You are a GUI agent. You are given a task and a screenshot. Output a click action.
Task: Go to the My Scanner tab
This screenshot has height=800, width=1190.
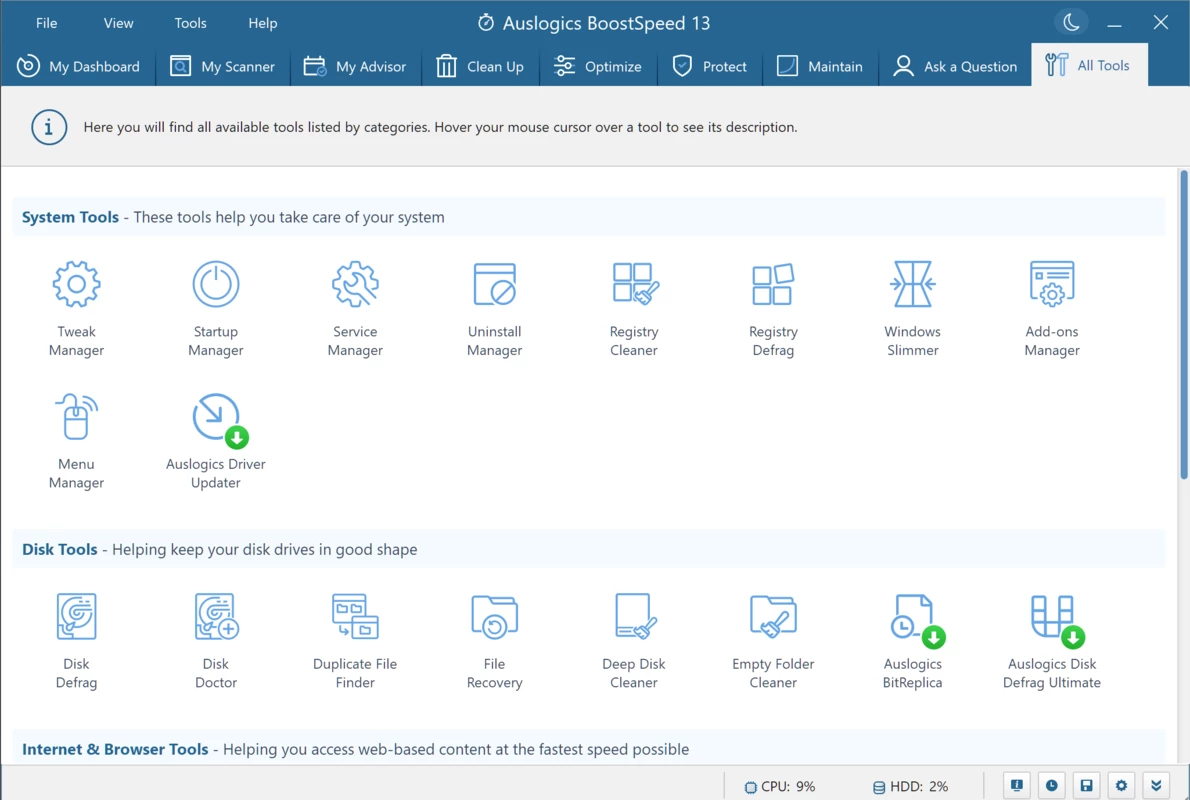[x=222, y=66]
